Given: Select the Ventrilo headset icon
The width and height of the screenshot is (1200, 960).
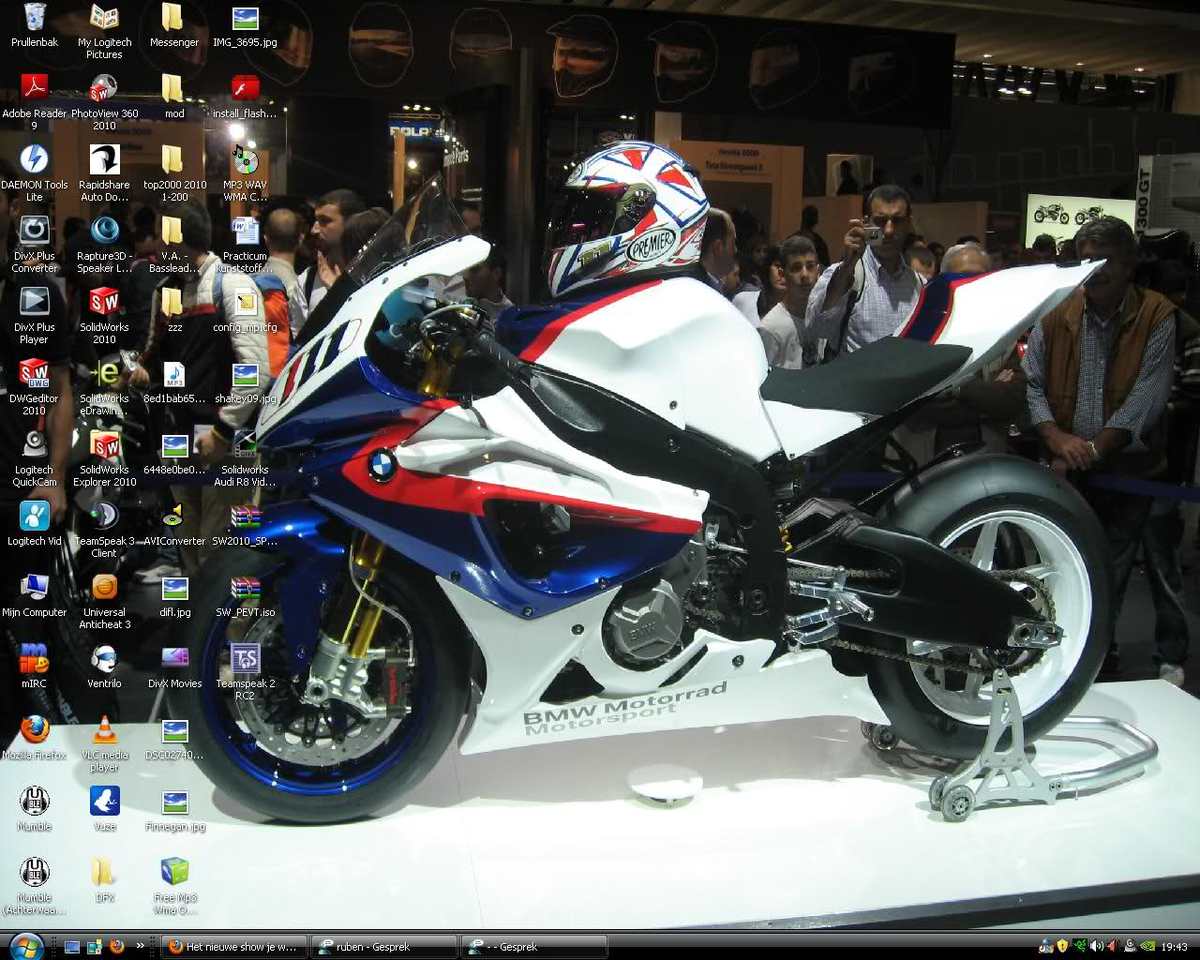Looking at the screenshot, I should point(104,658).
